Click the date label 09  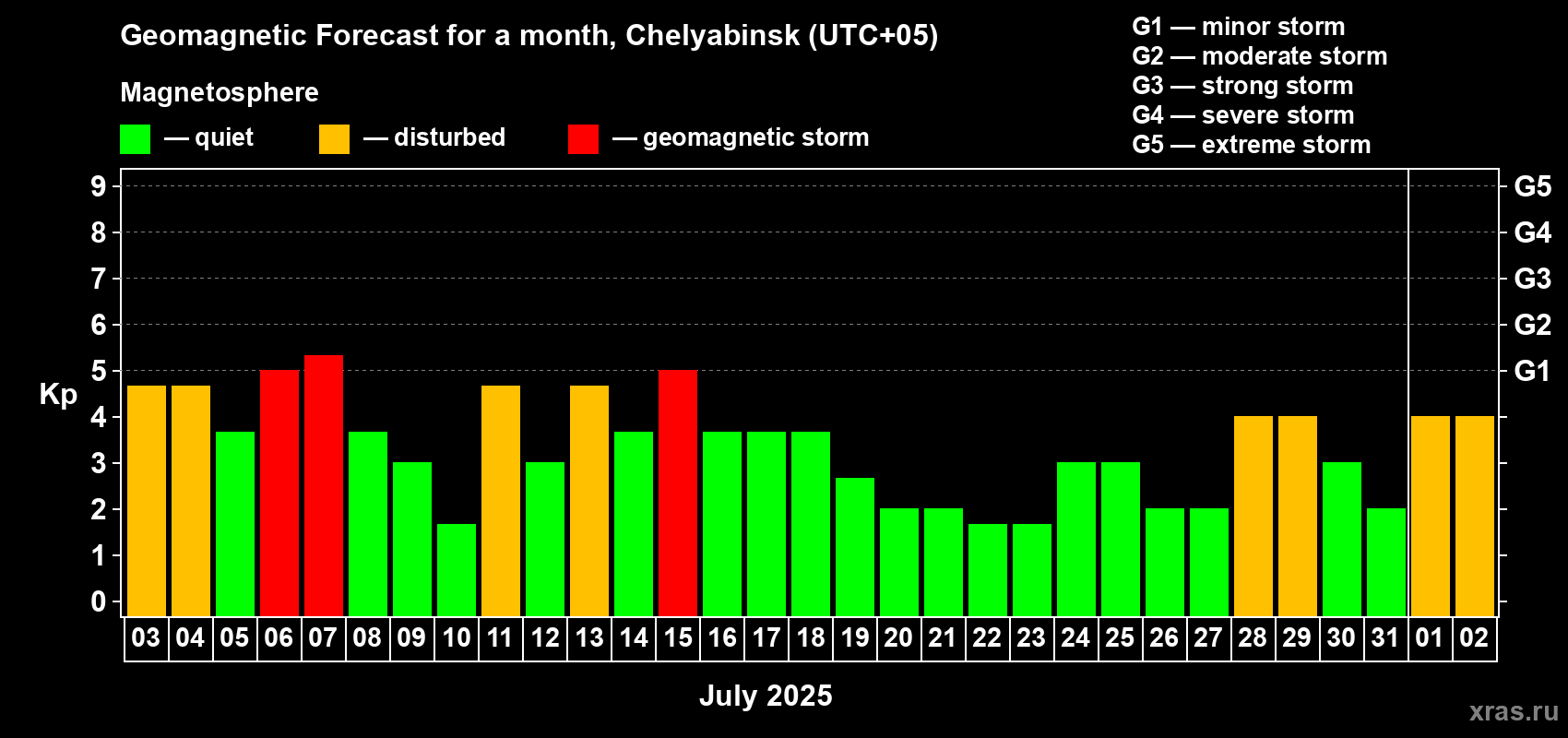click(x=411, y=638)
